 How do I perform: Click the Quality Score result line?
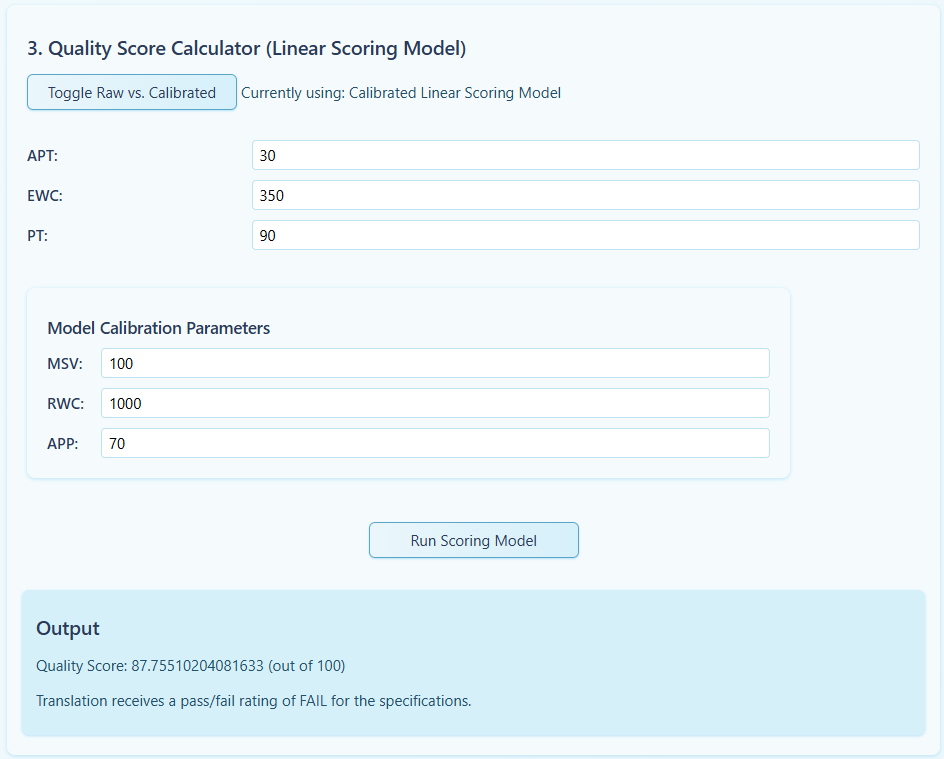(190, 666)
